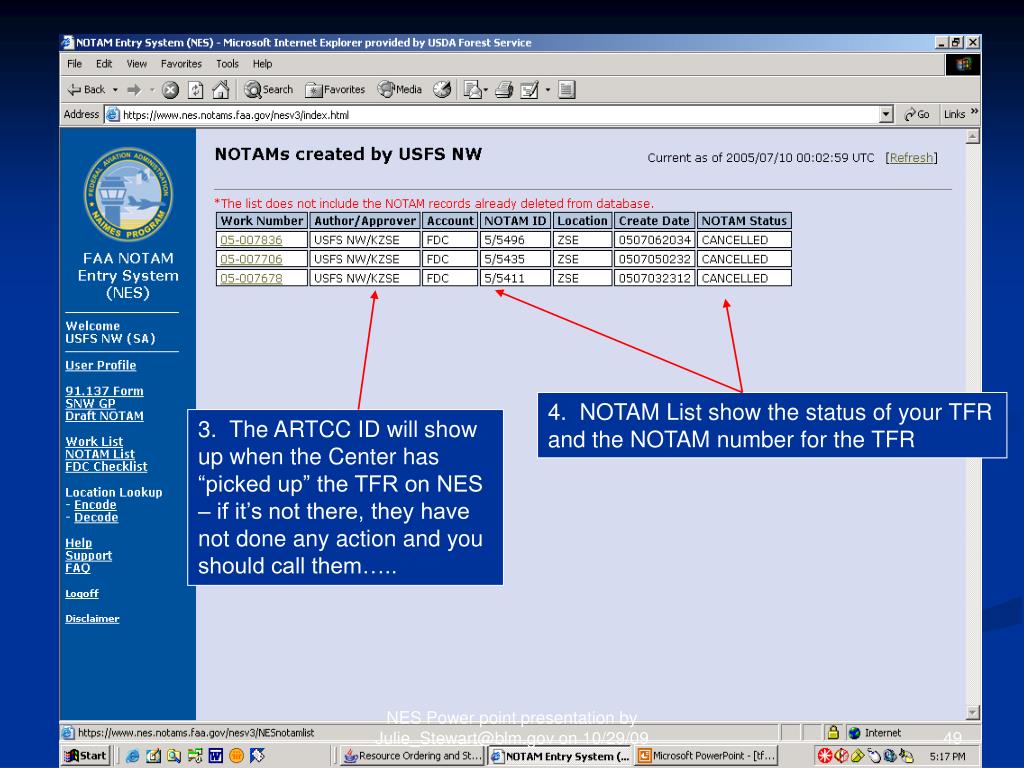Screen dimensions: 1024x768
Task: Click the Decode location lookup link
Action: pyautogui.click(x=96, y=517)
